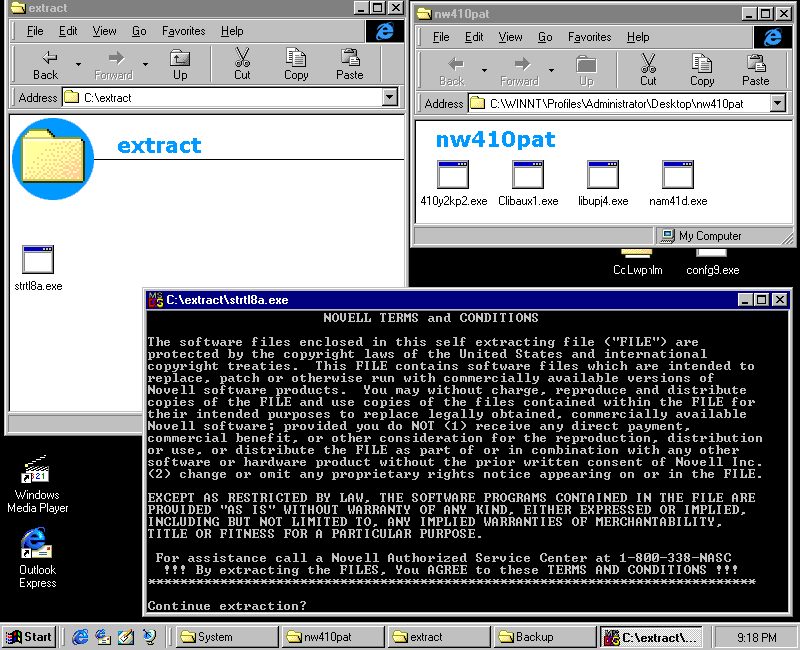Click the 'Continue extraction?' prompt line
800x650 pixels.
click(x=227, y=606)
